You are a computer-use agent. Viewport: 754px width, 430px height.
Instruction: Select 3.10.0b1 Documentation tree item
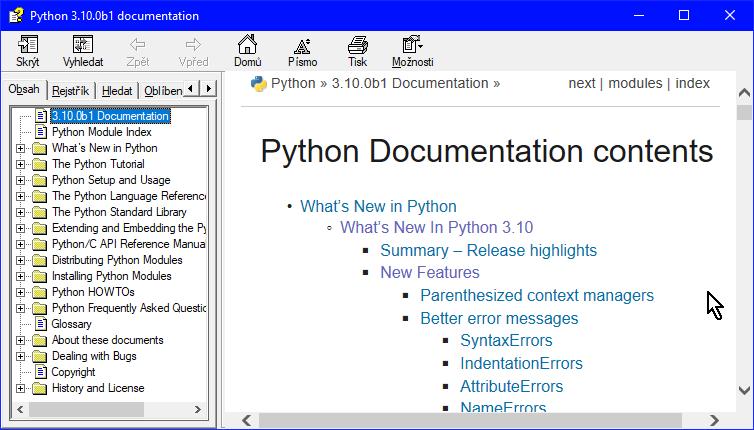[x=110, y=116]
